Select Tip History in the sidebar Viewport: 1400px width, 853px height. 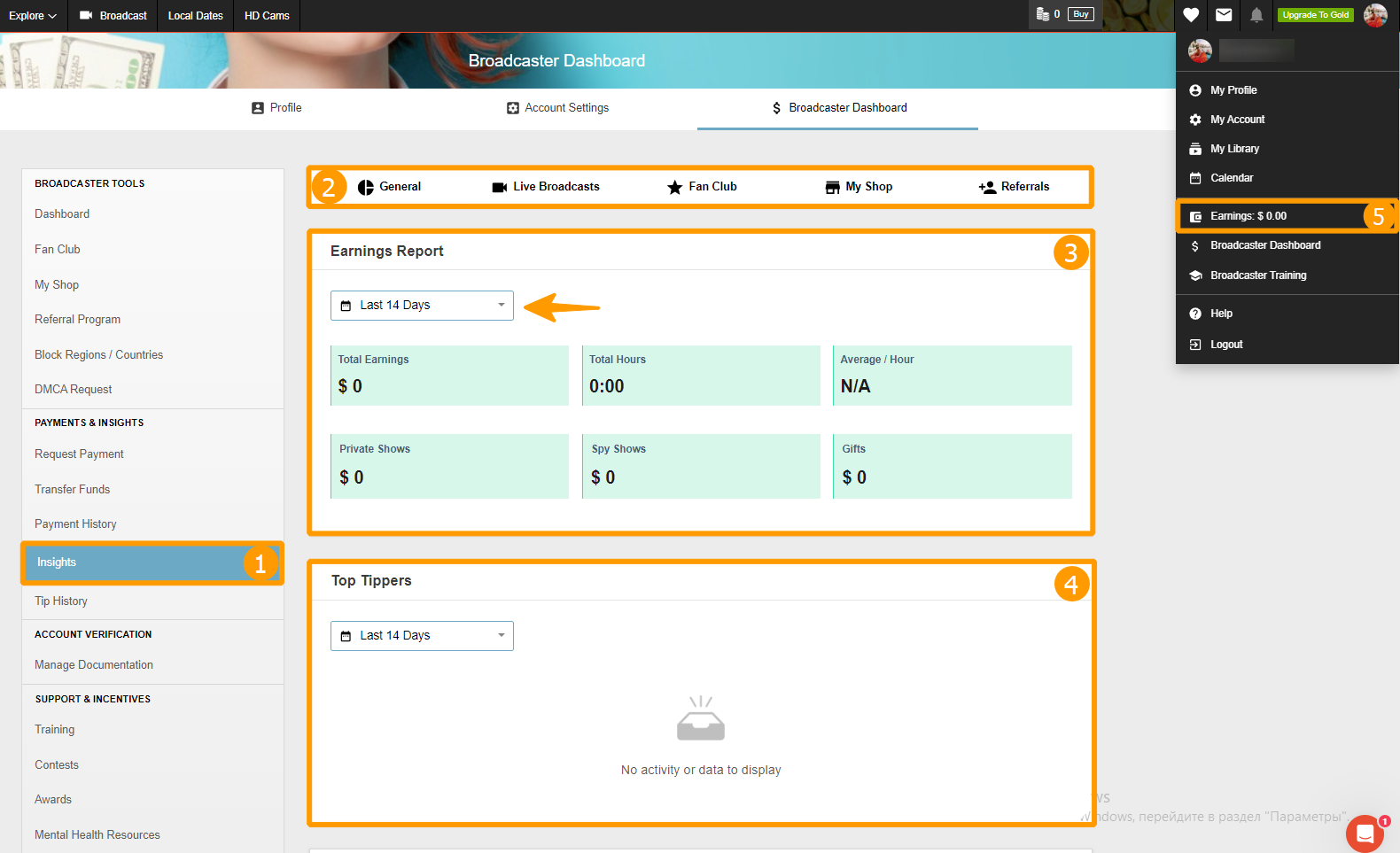pos(61,601)
